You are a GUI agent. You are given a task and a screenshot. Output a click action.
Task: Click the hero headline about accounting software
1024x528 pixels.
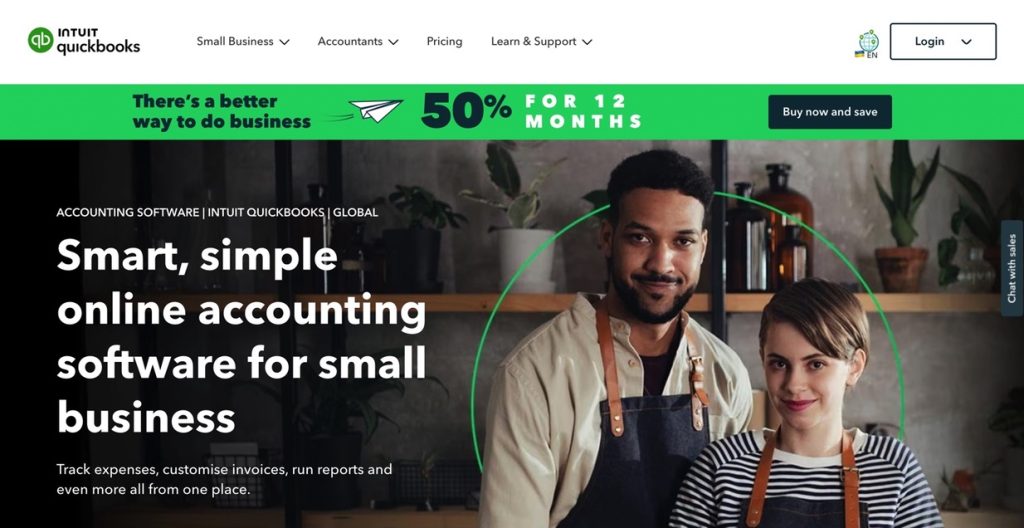[242, 337]
